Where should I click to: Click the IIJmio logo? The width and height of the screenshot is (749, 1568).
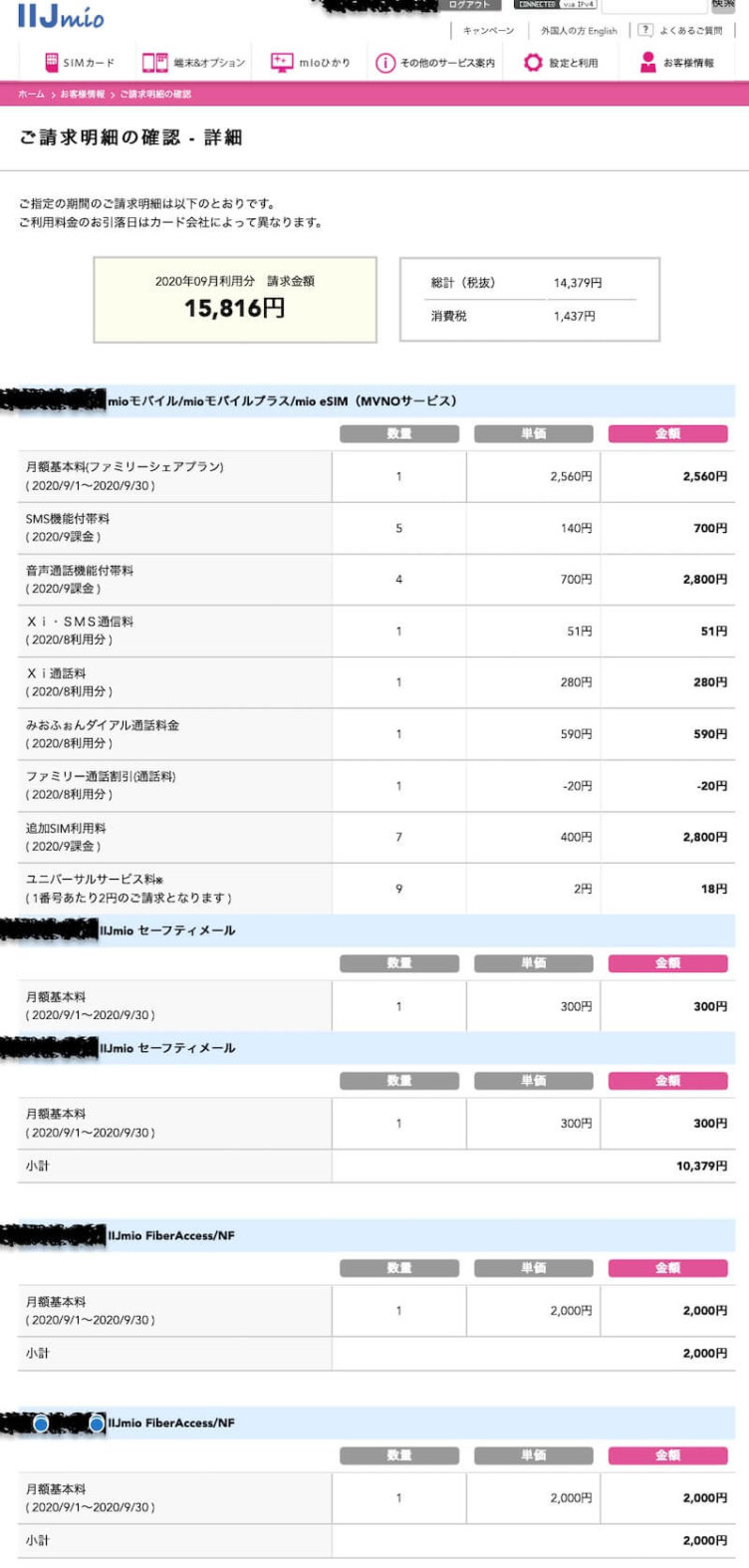coord(61,17)
